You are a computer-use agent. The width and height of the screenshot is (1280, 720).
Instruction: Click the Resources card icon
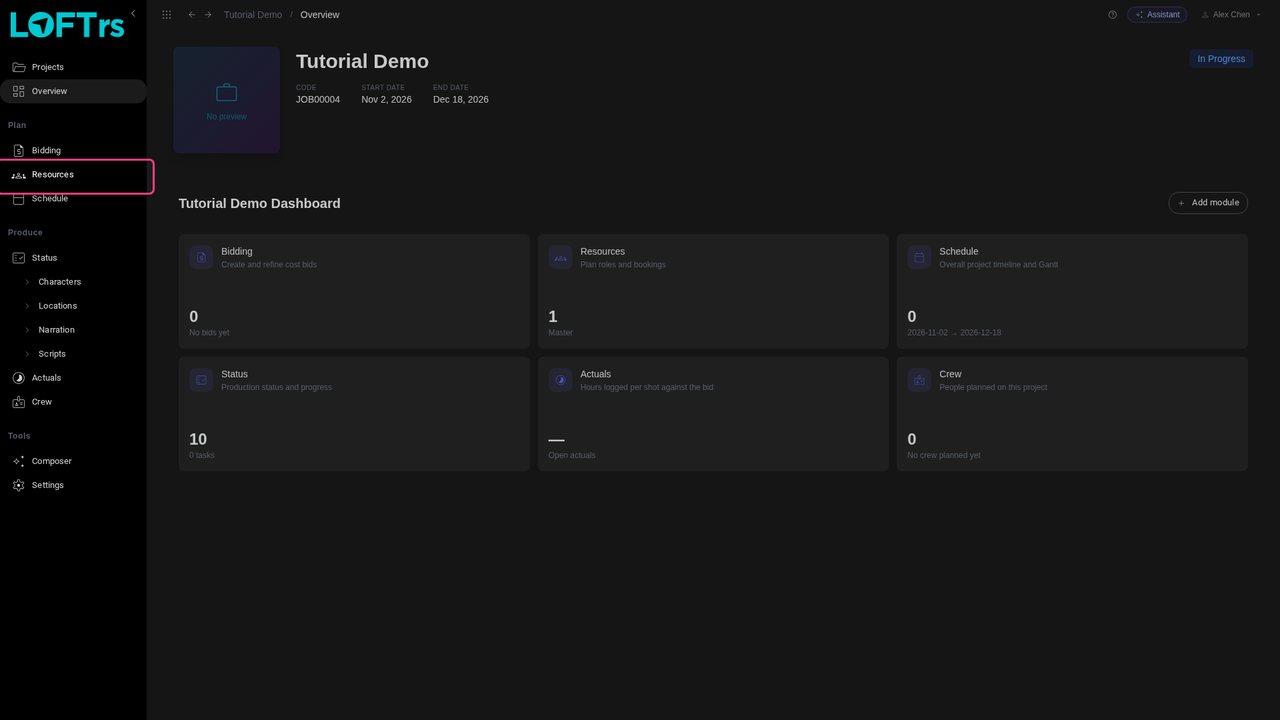pyautogui.click(x=560, y=257)
